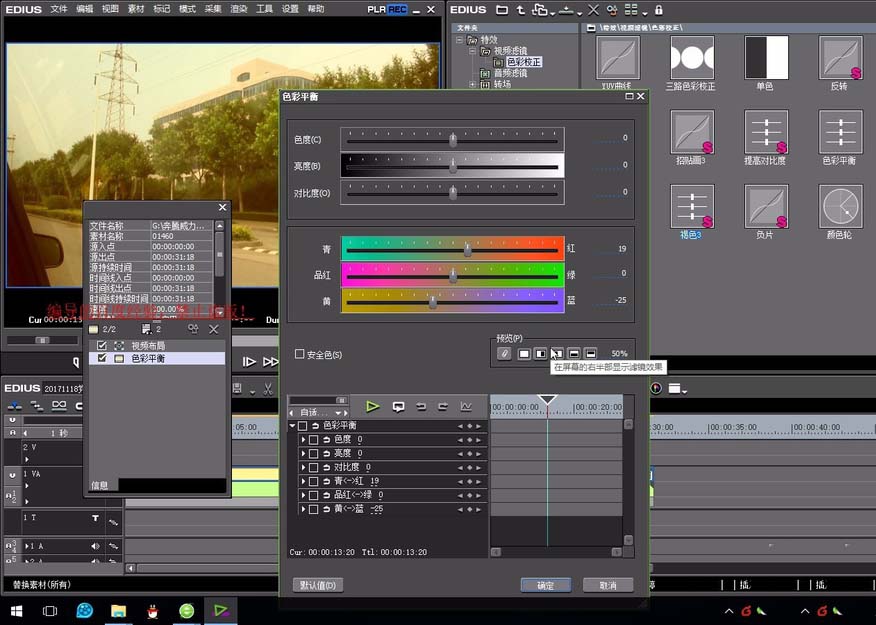
Task: Click the title T icon on 1 T track
Action: coord(96,518)
